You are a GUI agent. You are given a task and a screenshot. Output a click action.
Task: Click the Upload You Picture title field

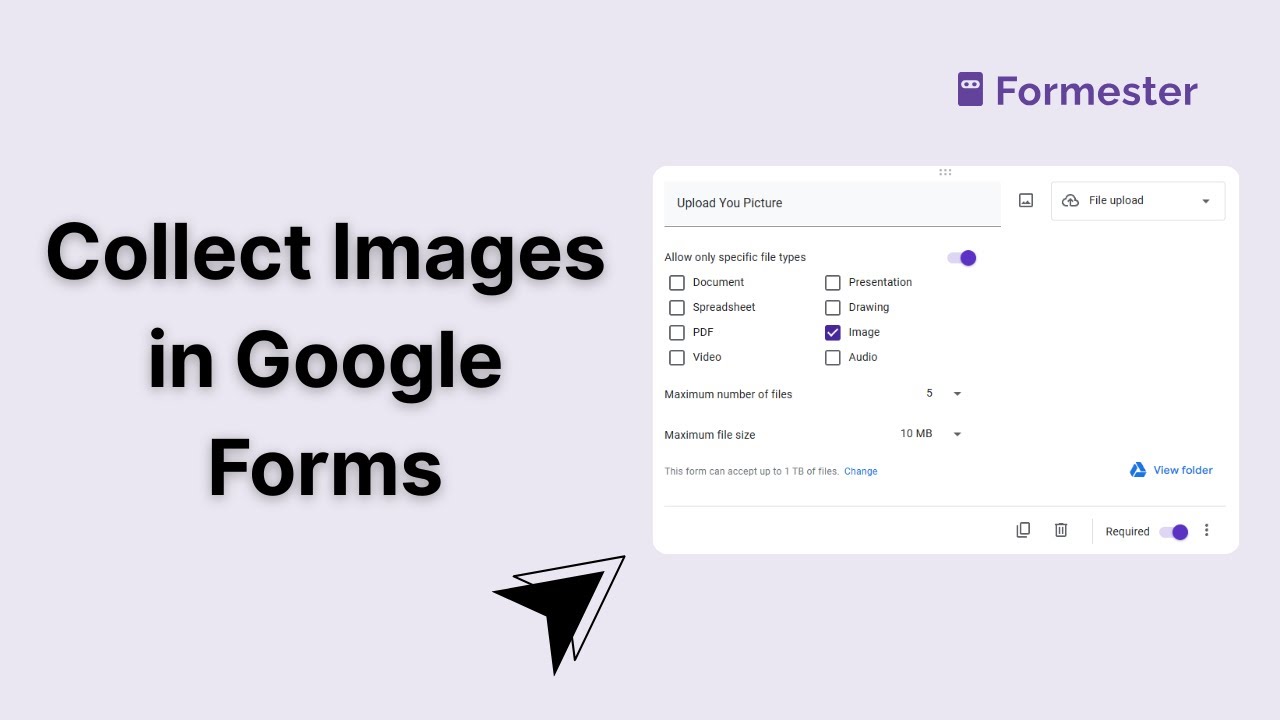pyautogui.click(x=832, y=203)
